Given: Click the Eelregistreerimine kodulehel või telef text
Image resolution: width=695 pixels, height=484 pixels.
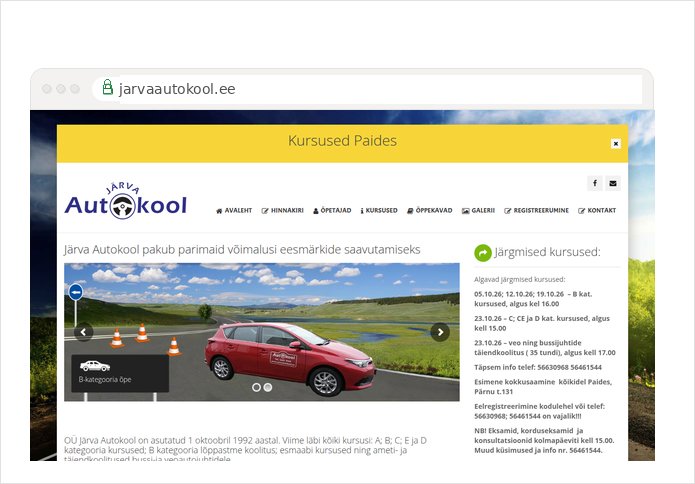Looking at the screenshot, I should [539, 411].
